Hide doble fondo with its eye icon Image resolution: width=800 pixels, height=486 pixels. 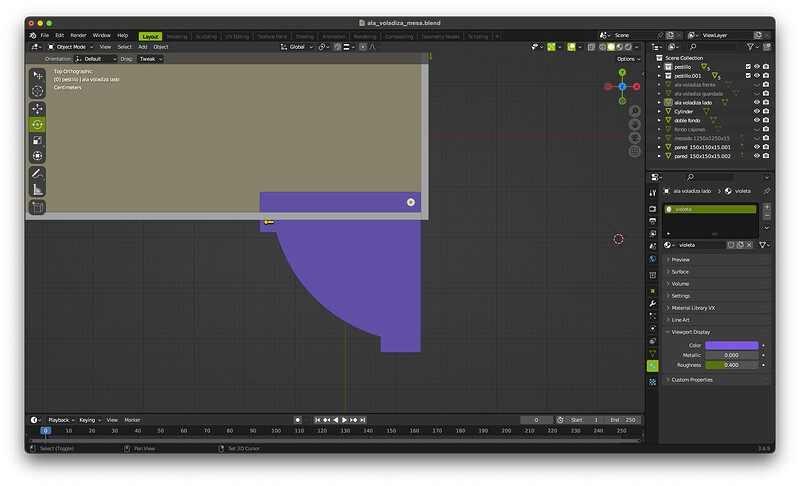(x=757, y=120)
